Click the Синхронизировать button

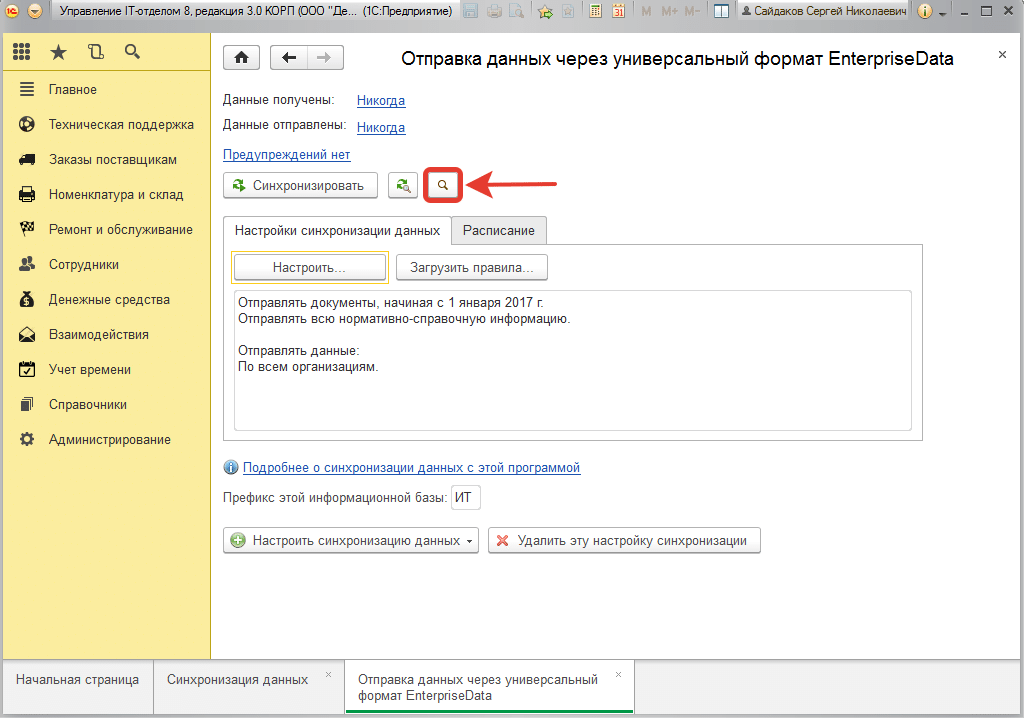click(300, 186)
